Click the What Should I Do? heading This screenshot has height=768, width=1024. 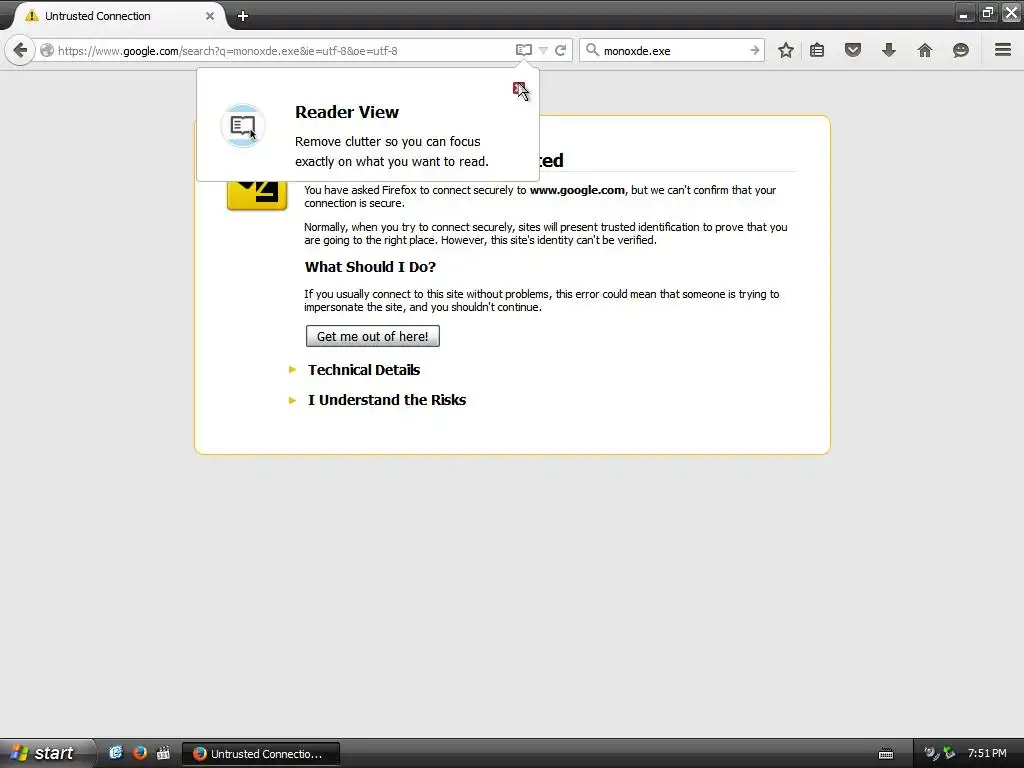tap(370, 266)
